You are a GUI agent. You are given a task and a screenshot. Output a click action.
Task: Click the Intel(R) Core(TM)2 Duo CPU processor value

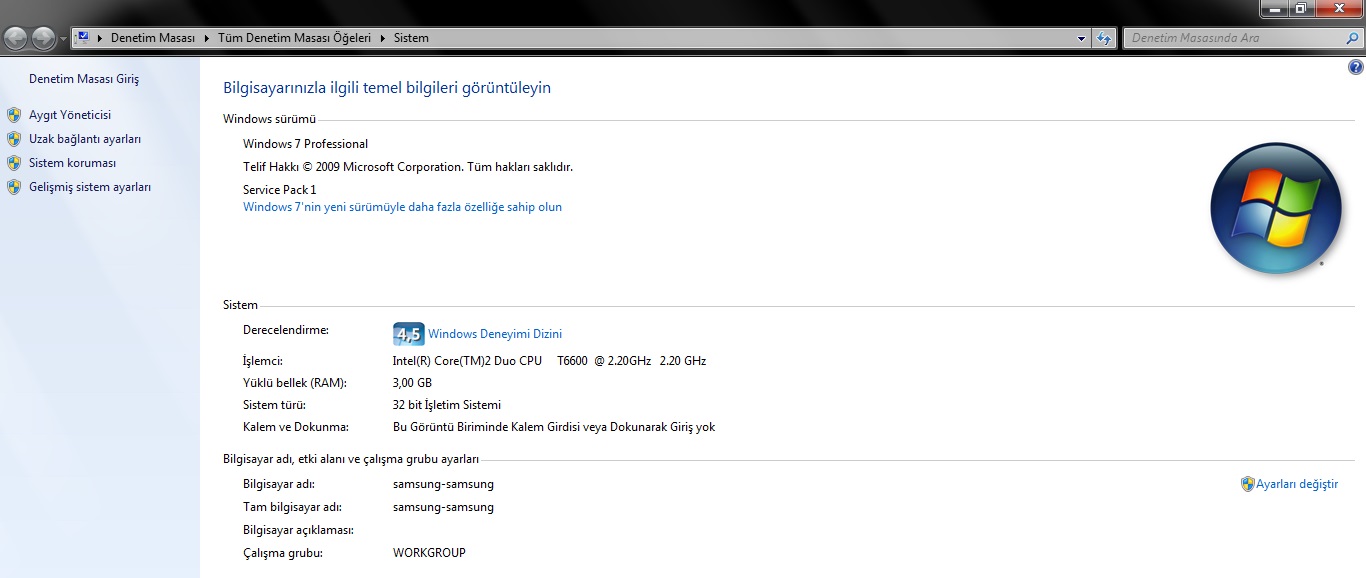click(x=549, y=361)
